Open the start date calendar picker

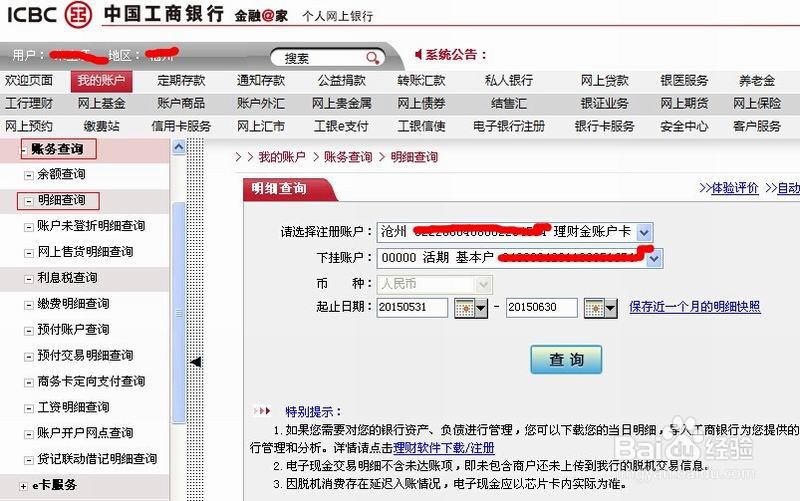click(471, 308)
